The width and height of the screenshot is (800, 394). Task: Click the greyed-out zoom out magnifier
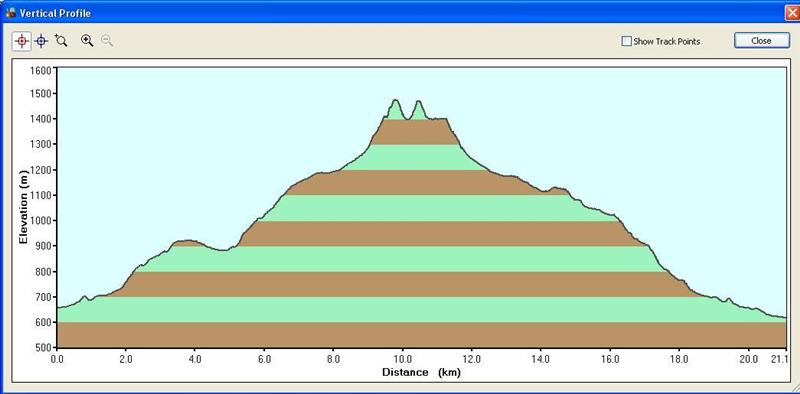(107, 41)
